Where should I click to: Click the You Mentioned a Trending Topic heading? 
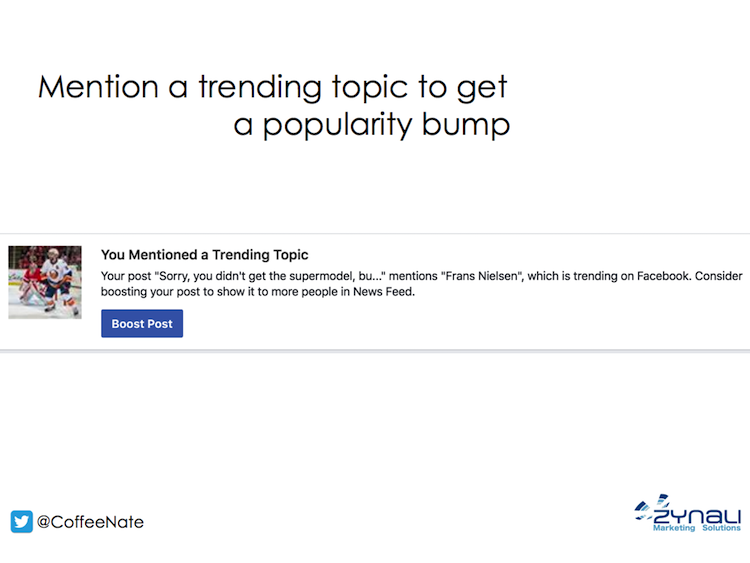tap(204, 255)
